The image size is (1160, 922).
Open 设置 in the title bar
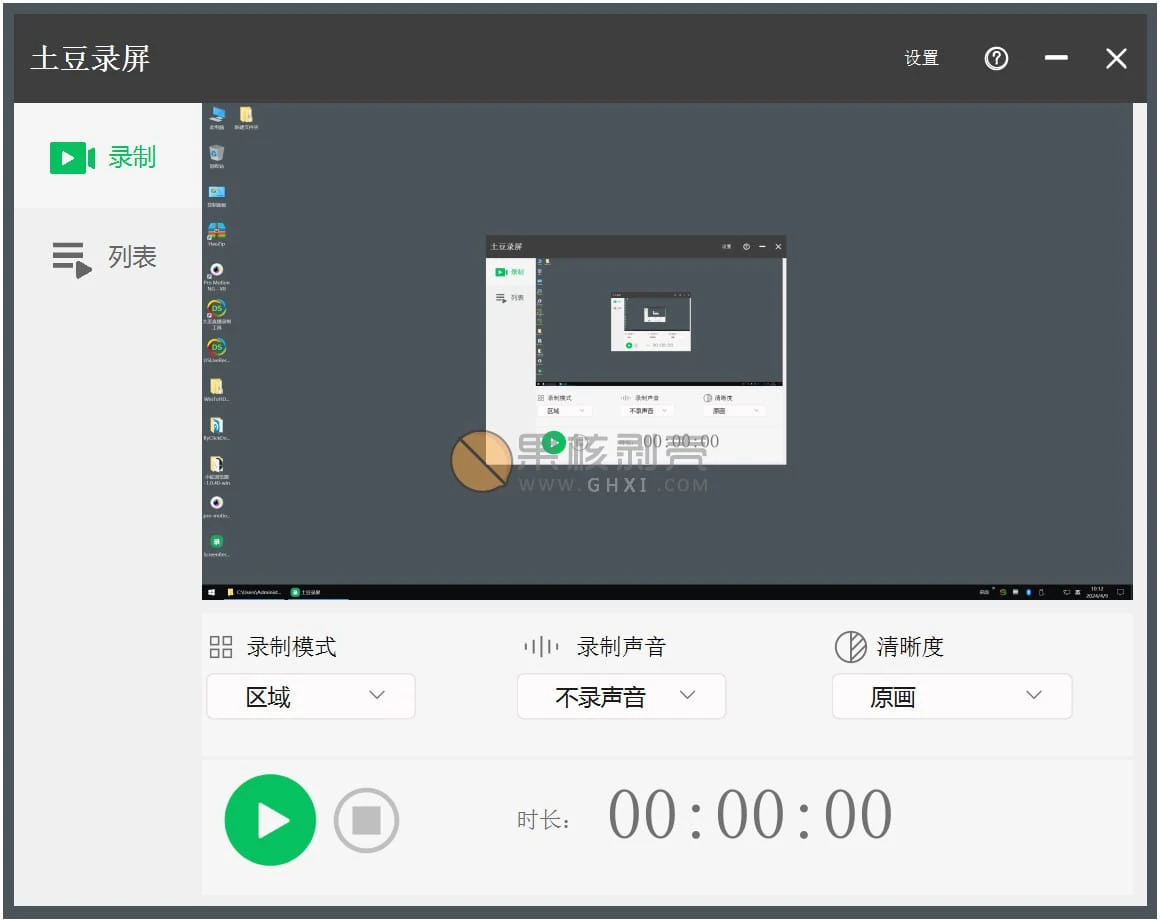[x=921, y=59]
